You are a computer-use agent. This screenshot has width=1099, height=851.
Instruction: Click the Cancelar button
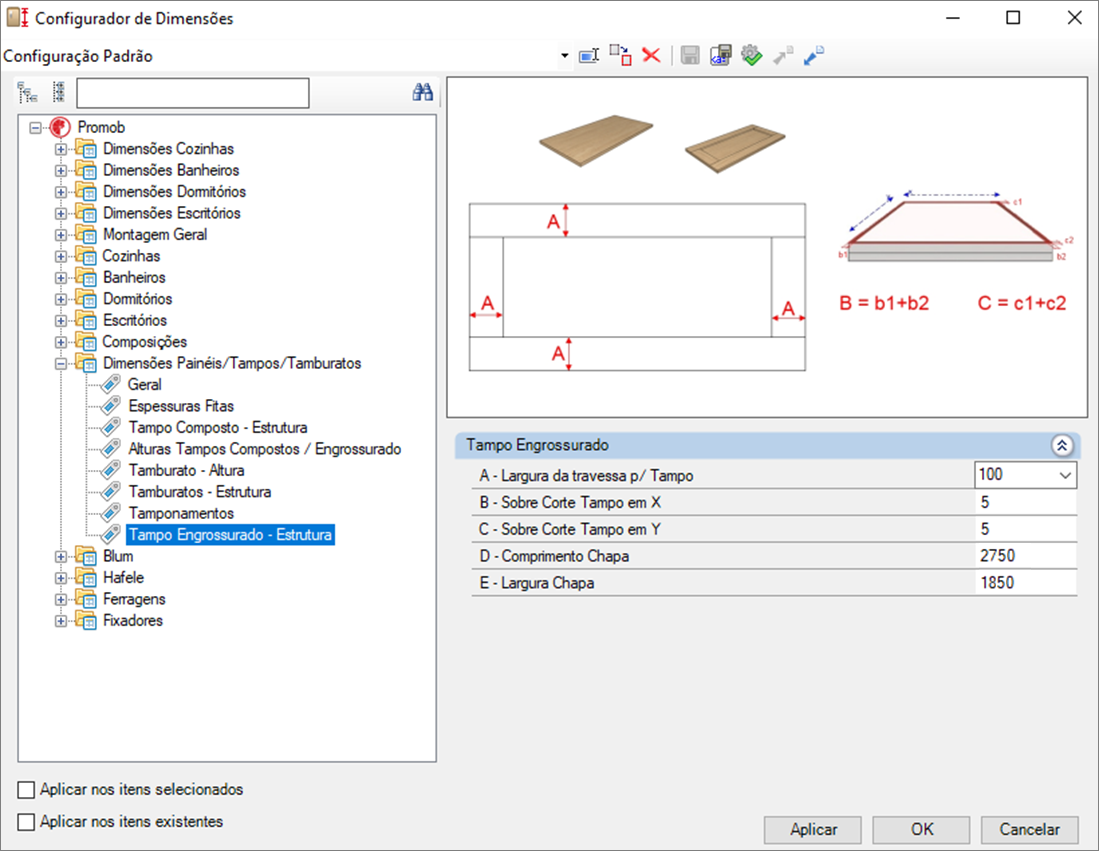1029,830
